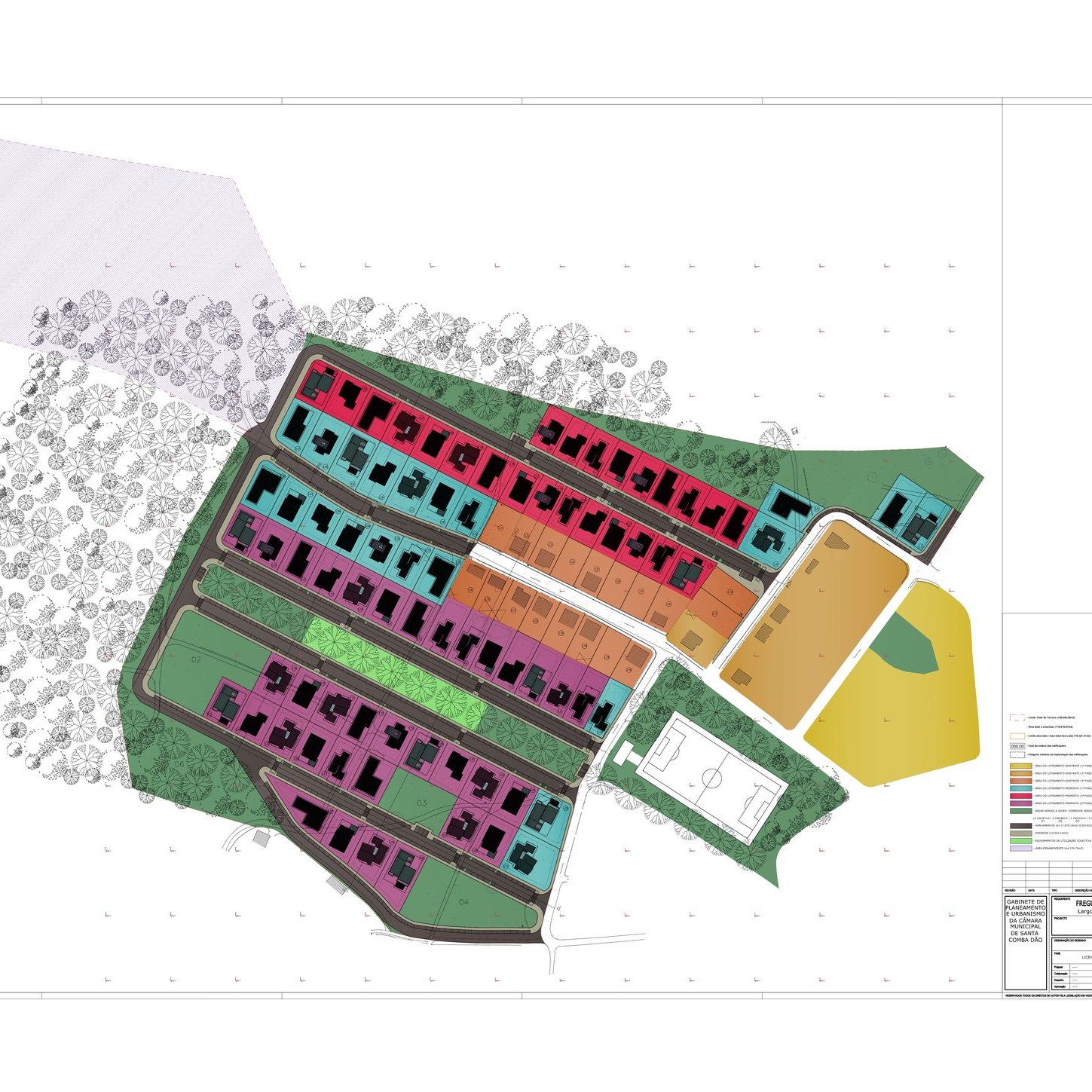Click the dark green patch inside the yellow lot

pyautogui.click(x=908, y=644)
